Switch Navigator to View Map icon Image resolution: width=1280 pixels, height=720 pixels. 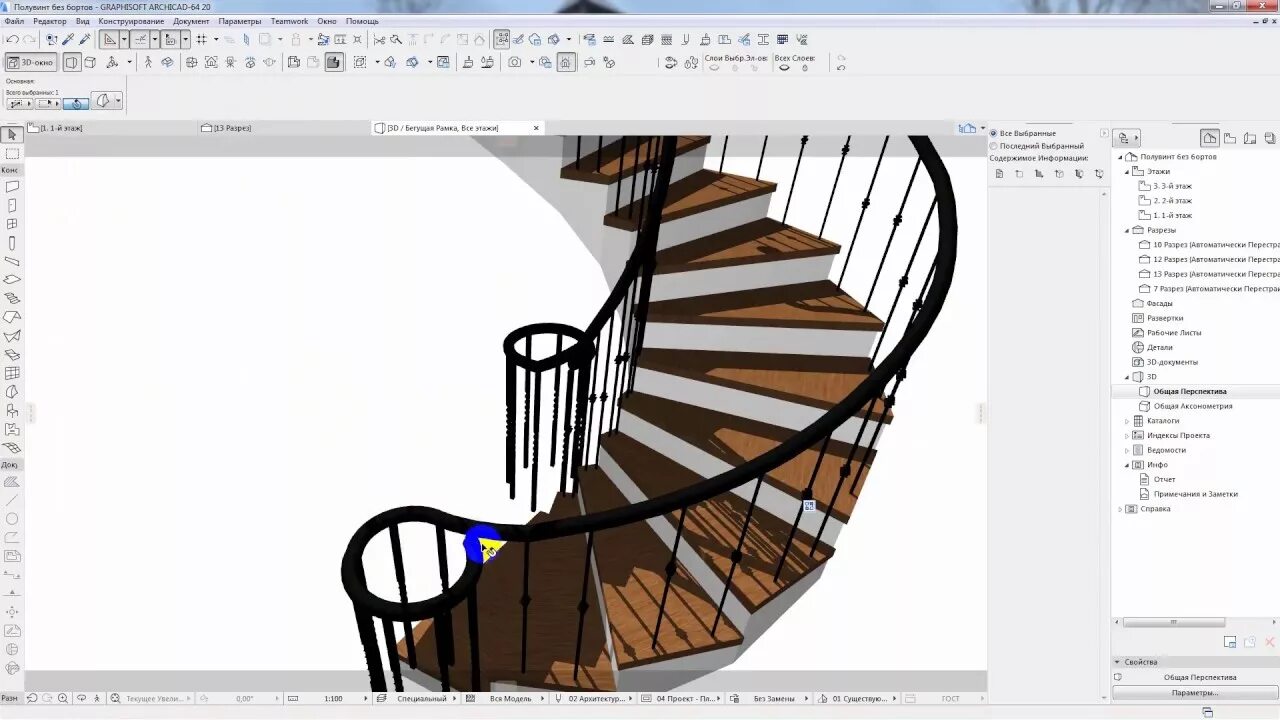[x=1230, y=138]
